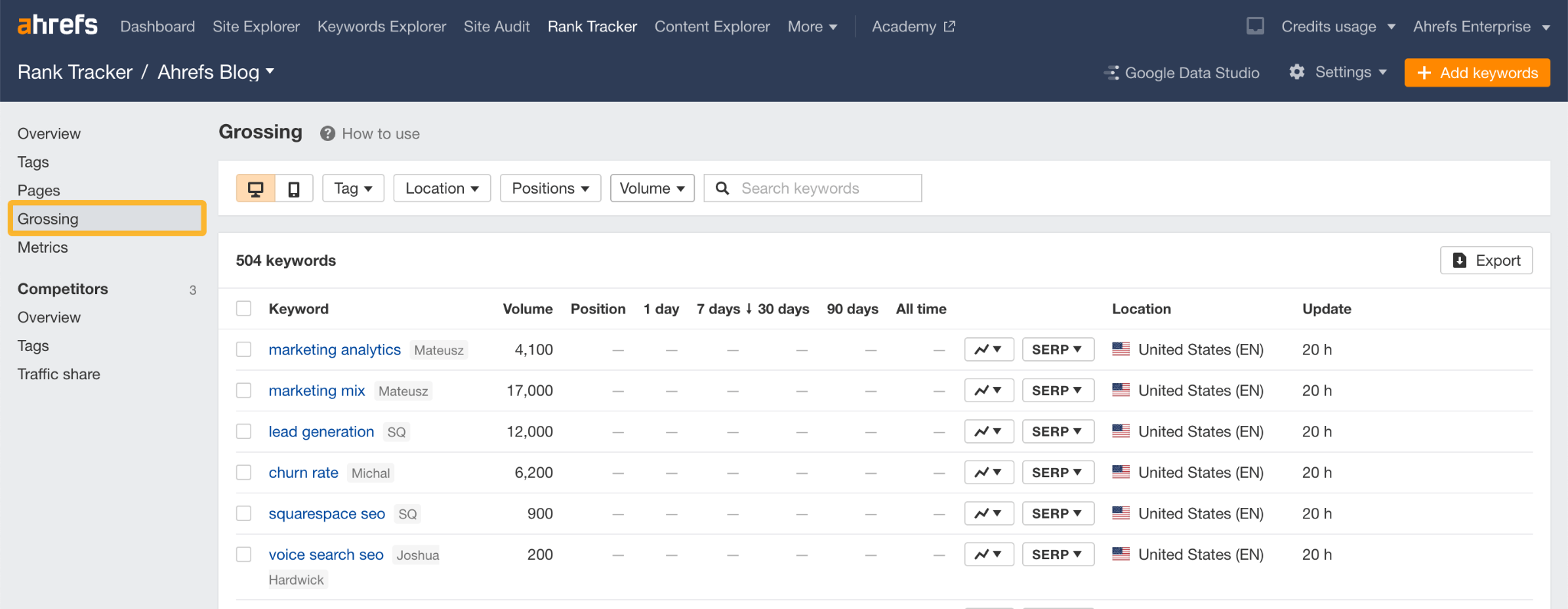Click the Mateusz tag on marketing mix
Image resolution: width=1568 pixels, height=609 pixels.
coord(403,391)
